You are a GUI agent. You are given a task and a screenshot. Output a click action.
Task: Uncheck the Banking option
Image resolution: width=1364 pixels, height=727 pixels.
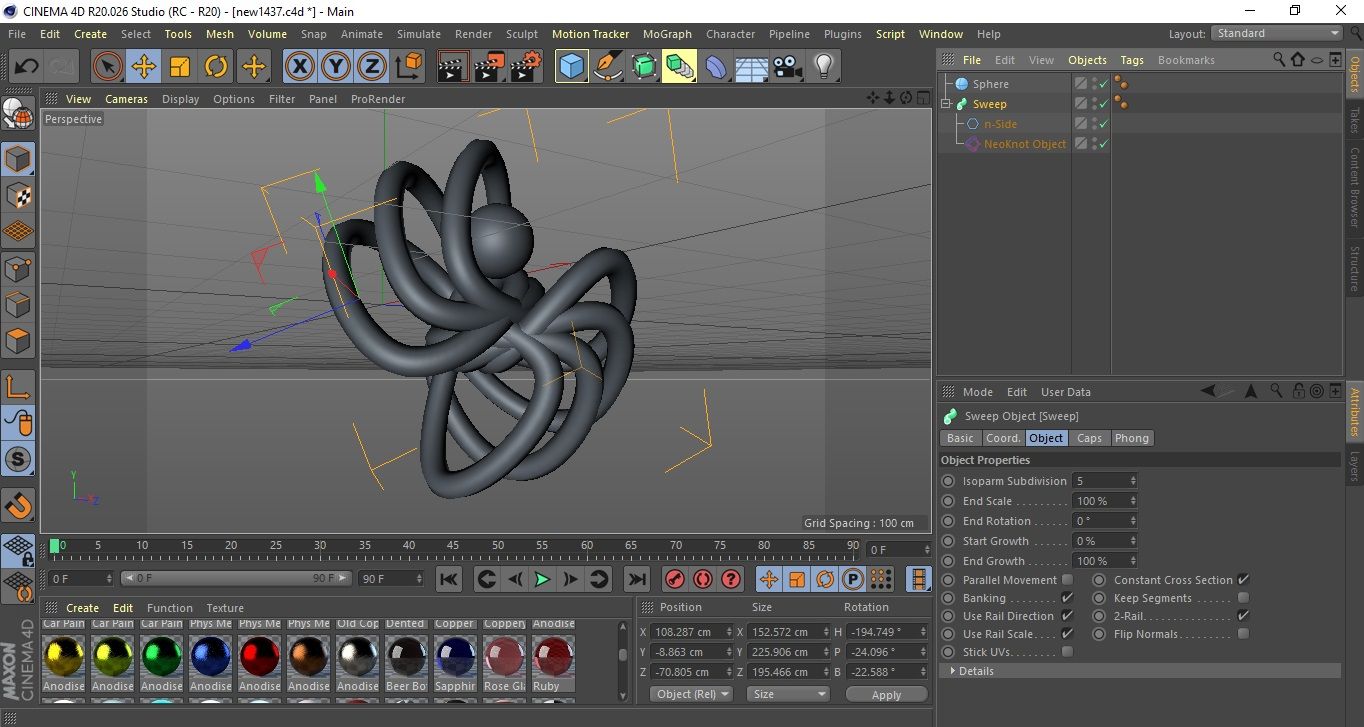pyautogui.click(x=1067, y=598)
